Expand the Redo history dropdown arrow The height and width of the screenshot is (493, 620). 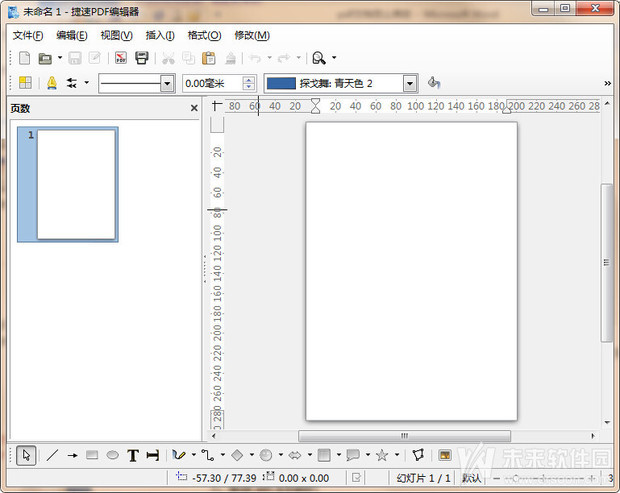[x=299, y=58]
